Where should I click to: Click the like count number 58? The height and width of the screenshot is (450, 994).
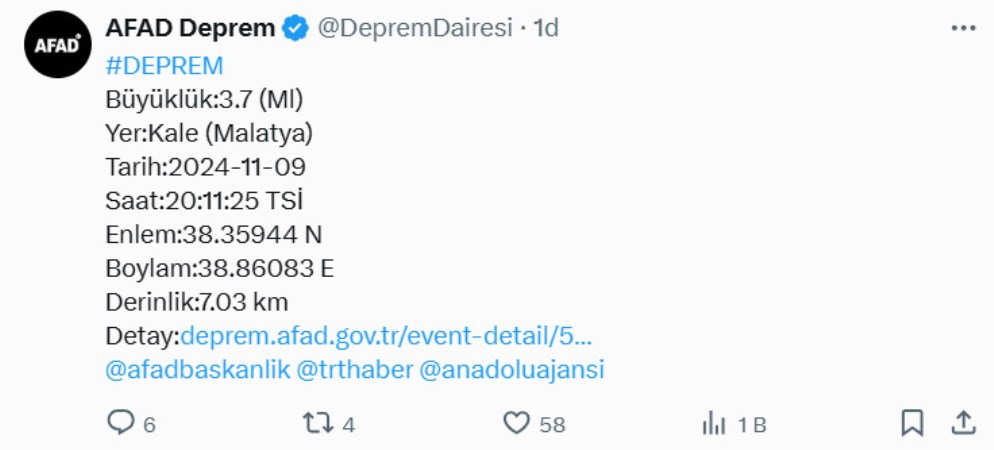[552, 425]
